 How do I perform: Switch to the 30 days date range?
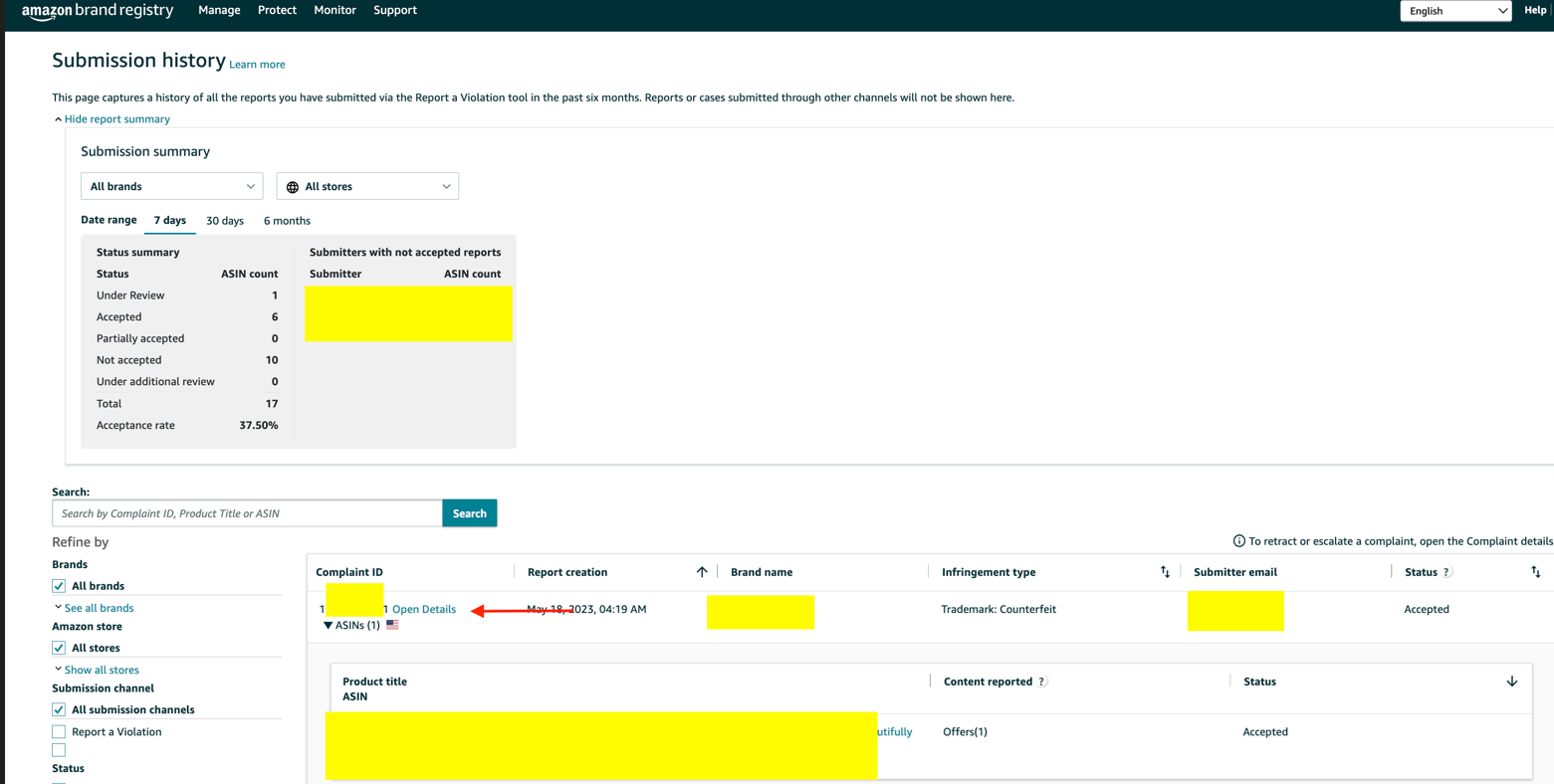225,221
